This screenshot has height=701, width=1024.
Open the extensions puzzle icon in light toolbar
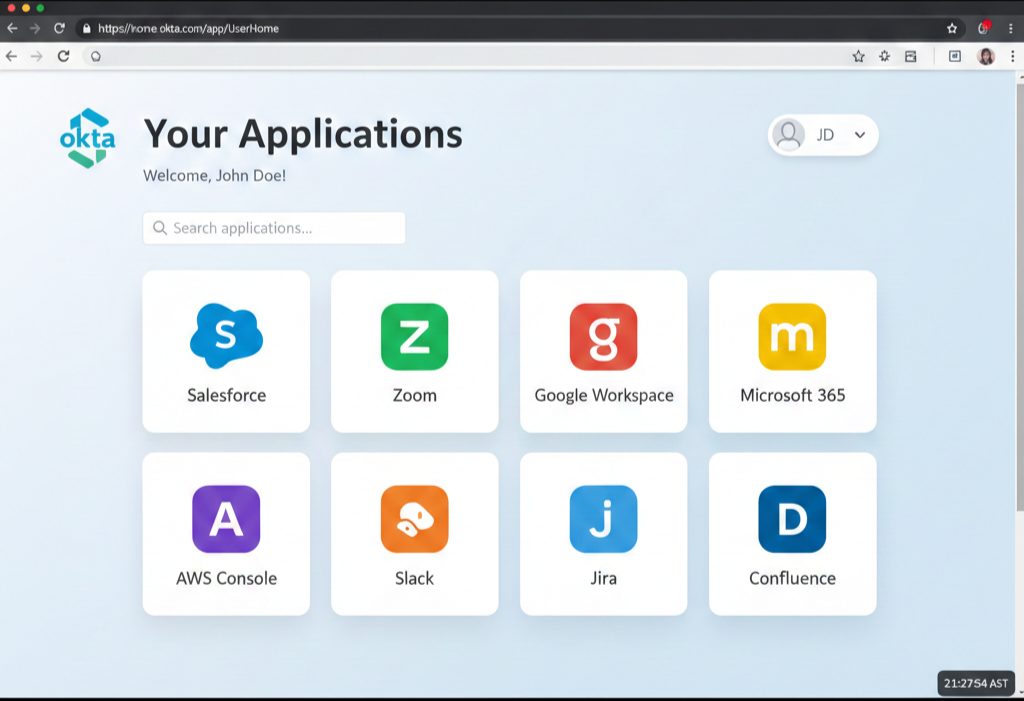pyautogui.click(x=884, y=56)
